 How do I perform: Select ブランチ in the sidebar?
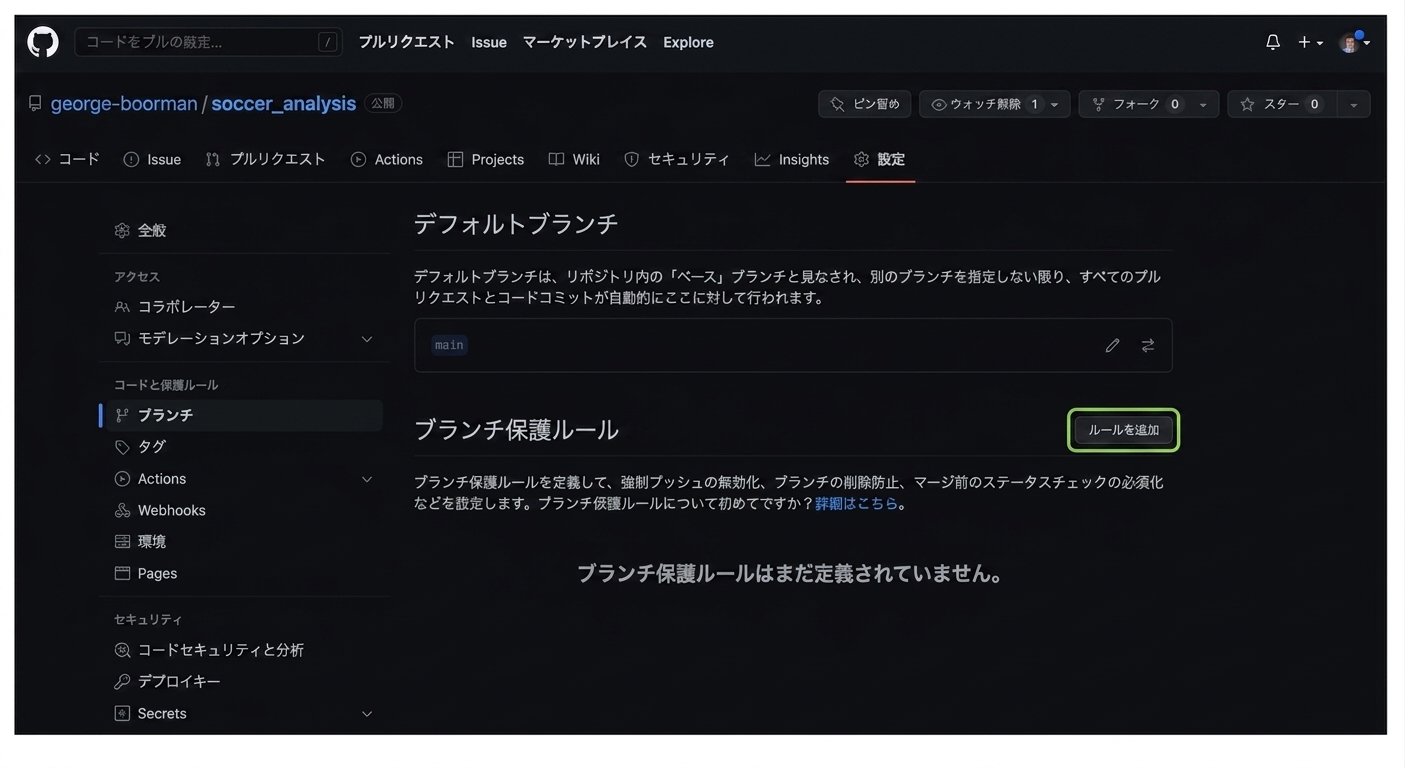[240, 415]
